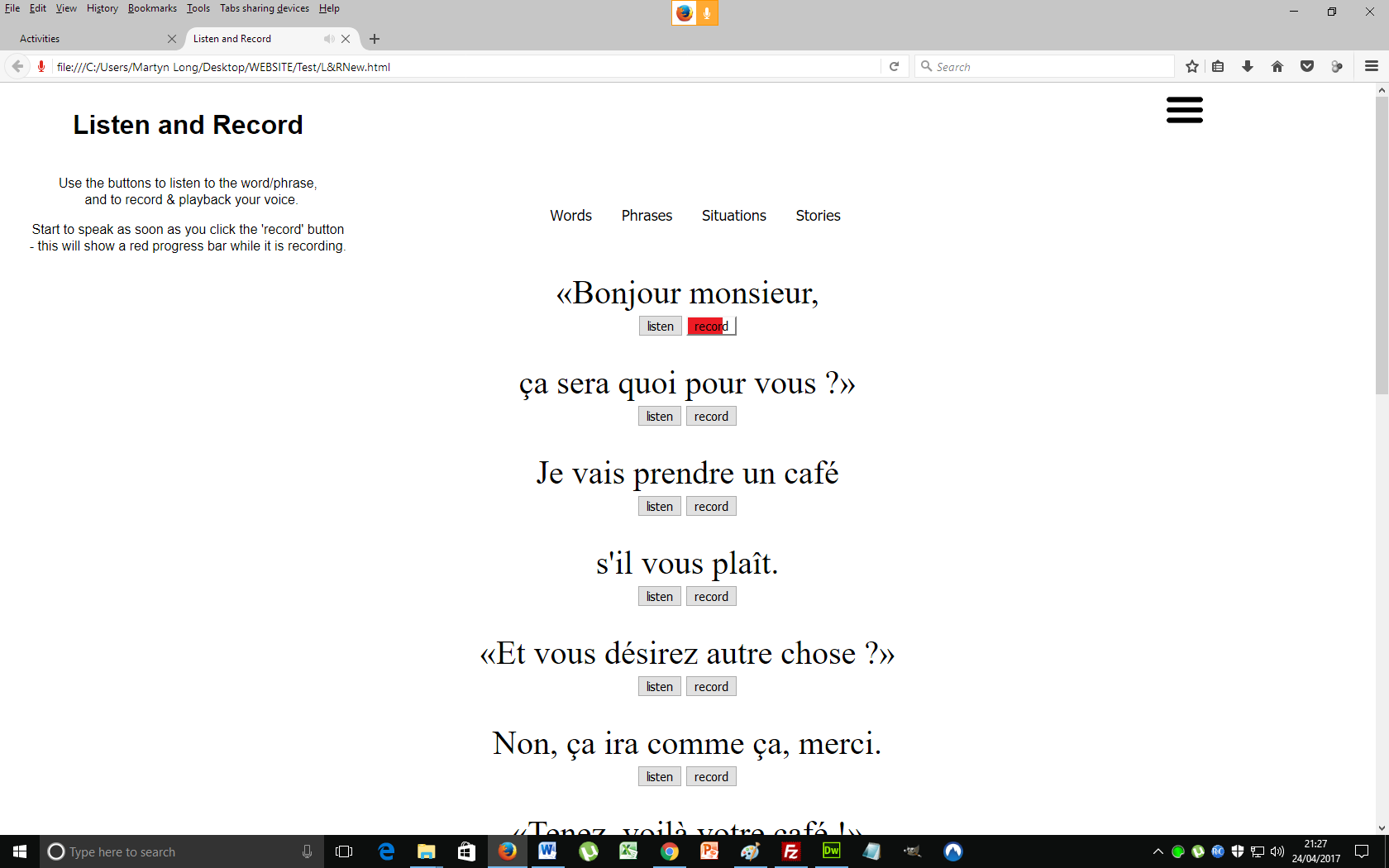The height and width of the screenshot is (868, 1389).
Task: Open Word from the taskbar
Action: pos(547,851)
